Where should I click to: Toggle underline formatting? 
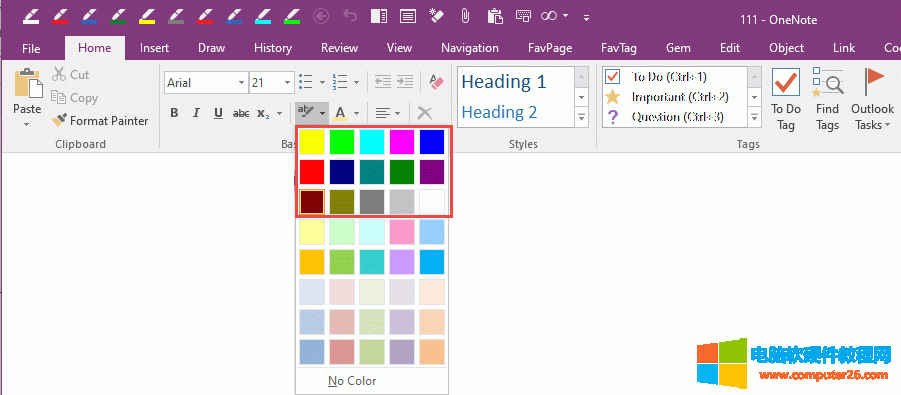(x=218, y=113)
